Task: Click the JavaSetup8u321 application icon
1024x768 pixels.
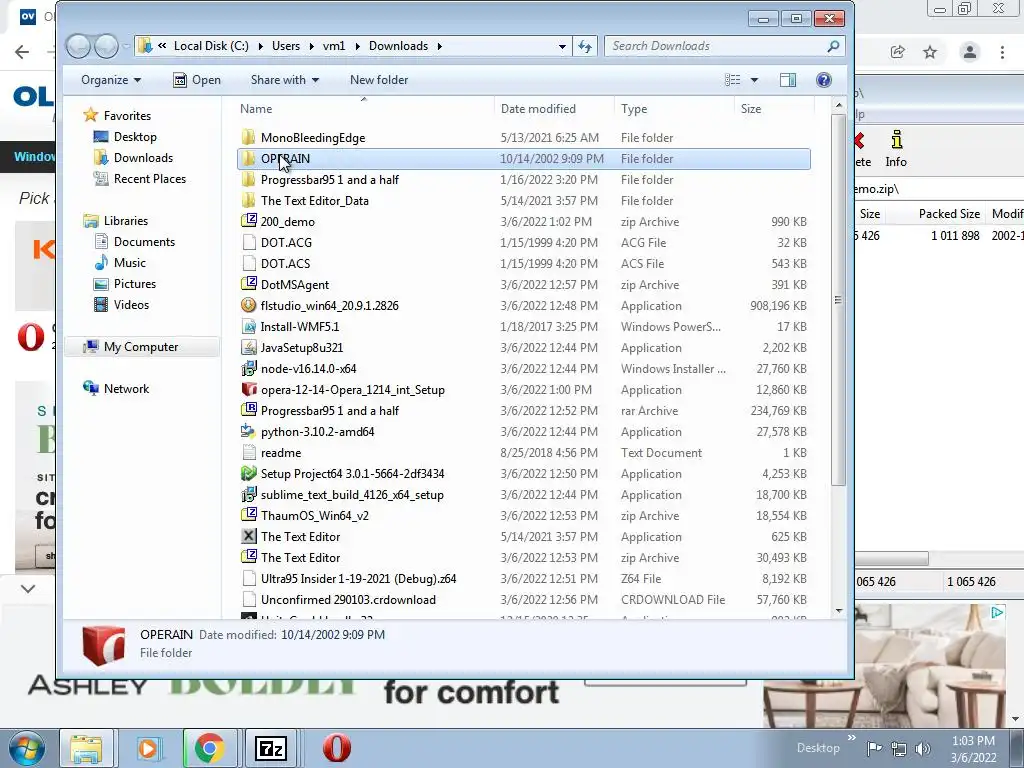Action: (x=248, y=347)
